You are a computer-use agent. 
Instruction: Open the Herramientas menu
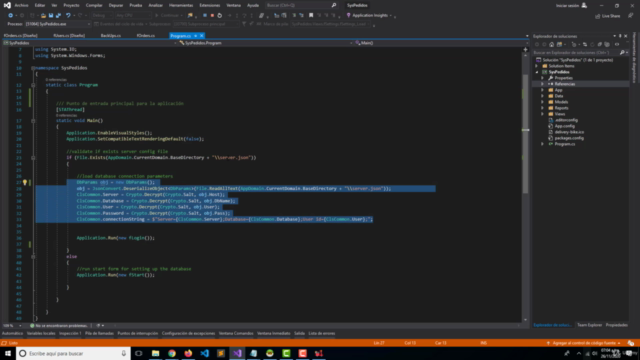click(x=181, y=5)
